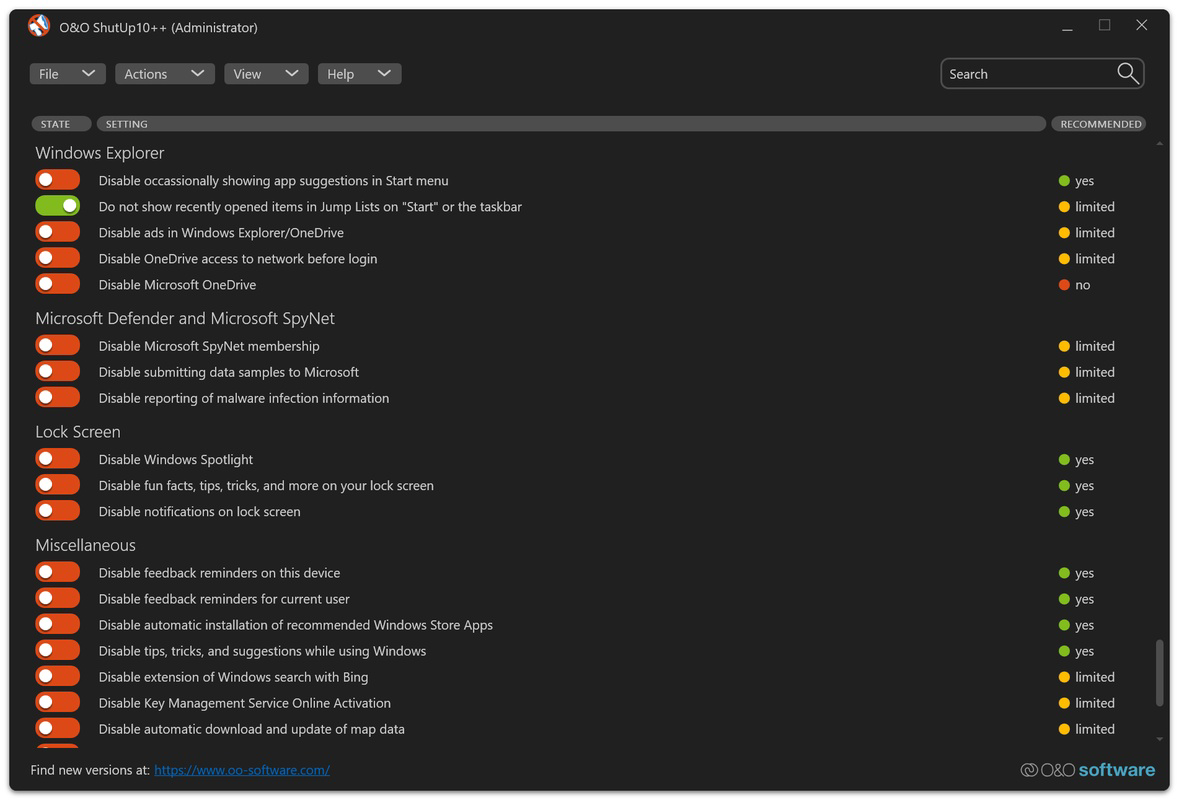Click 'Disable ads in Windows Explorer/OneDrive' text
Screen dimensions: 1179x800
click(221, 233)
